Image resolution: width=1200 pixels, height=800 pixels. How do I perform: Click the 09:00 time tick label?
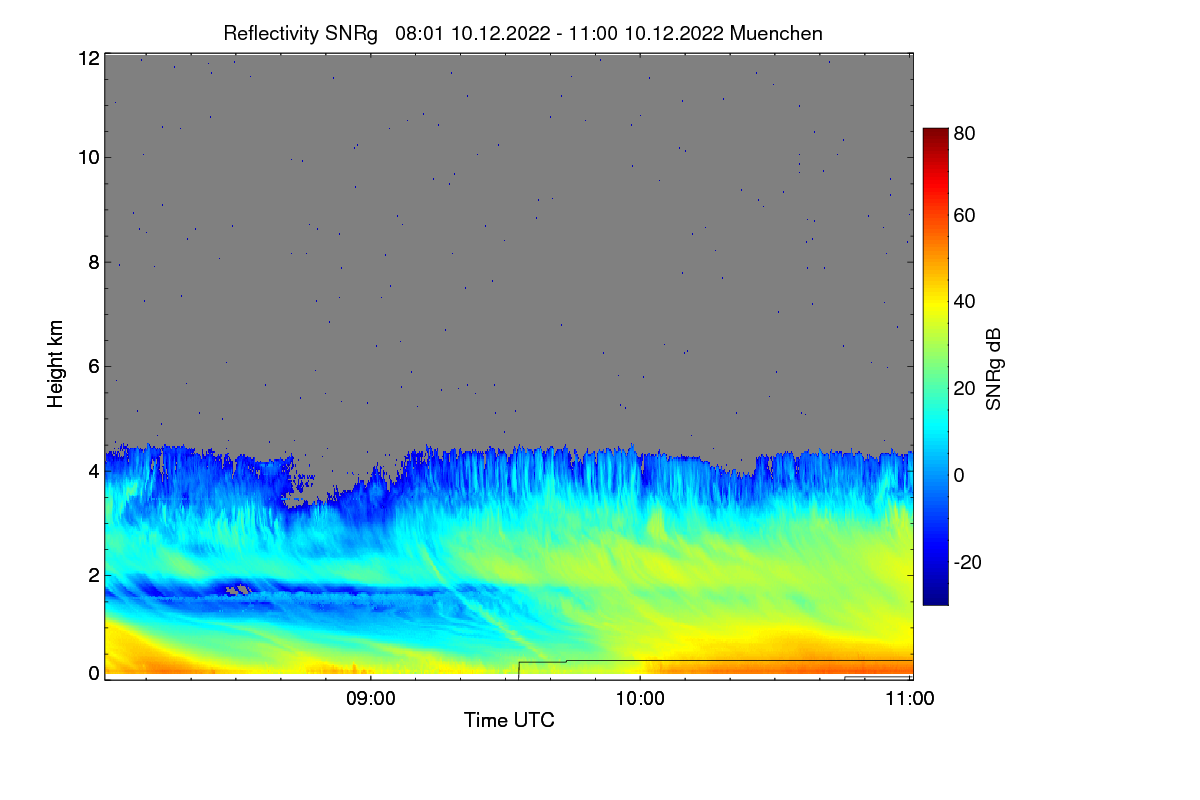pyautogui.click(x=371, y=699)
